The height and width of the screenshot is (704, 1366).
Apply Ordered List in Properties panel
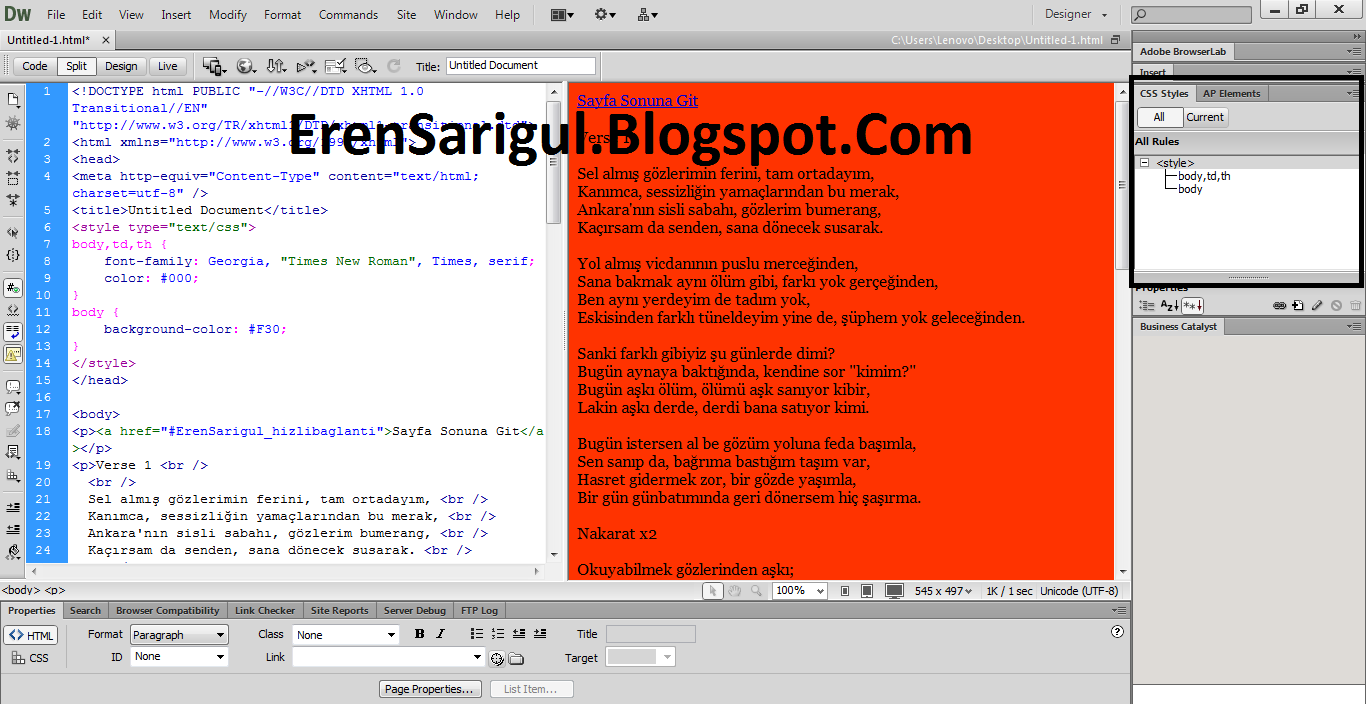(x=498, y=633)
